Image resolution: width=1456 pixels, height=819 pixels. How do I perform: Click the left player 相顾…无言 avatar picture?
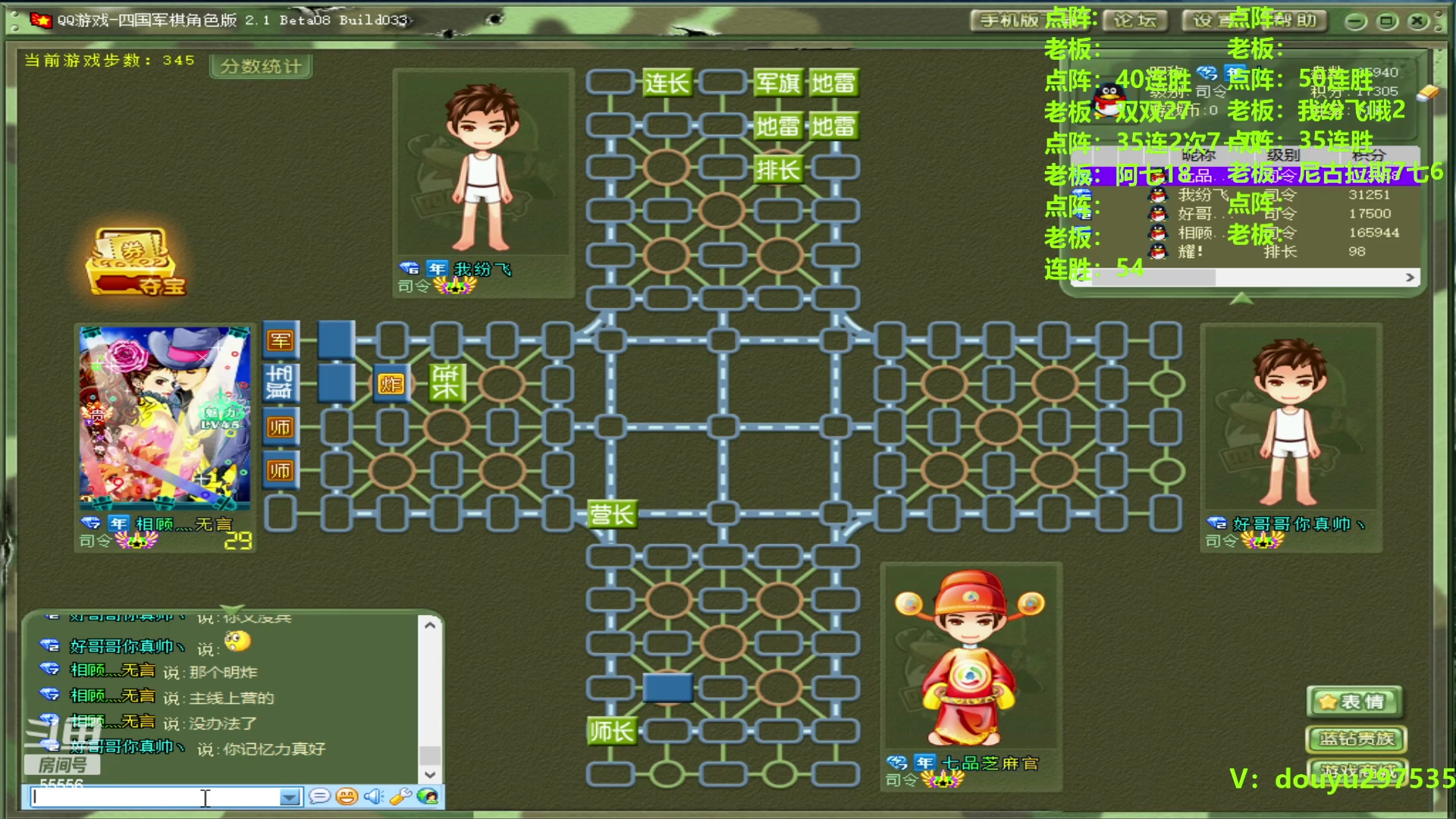165,418
